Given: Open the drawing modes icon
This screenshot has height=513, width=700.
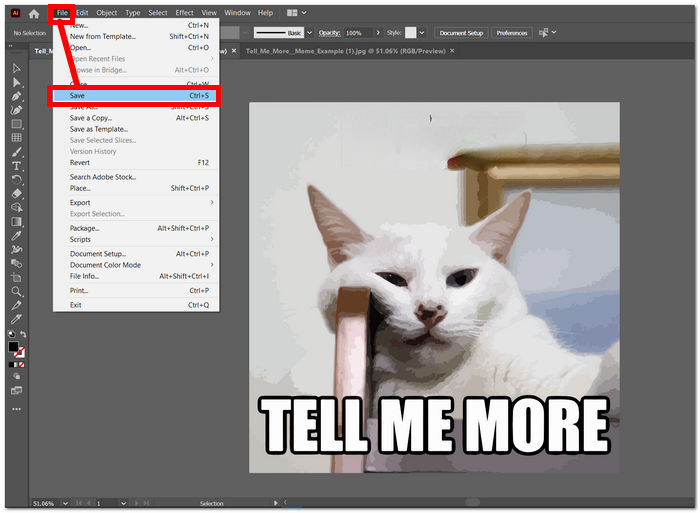Looking at the screenshot, I should click(x=17, y=376).
